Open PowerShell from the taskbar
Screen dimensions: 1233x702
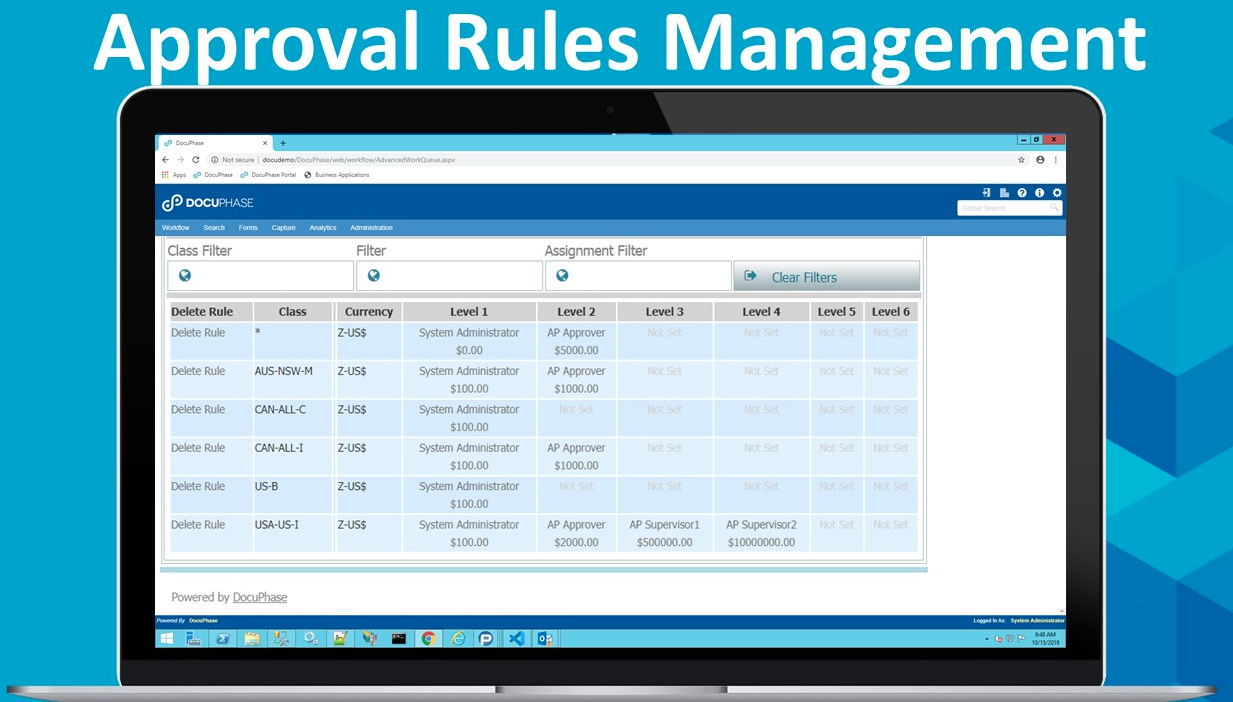223,638
